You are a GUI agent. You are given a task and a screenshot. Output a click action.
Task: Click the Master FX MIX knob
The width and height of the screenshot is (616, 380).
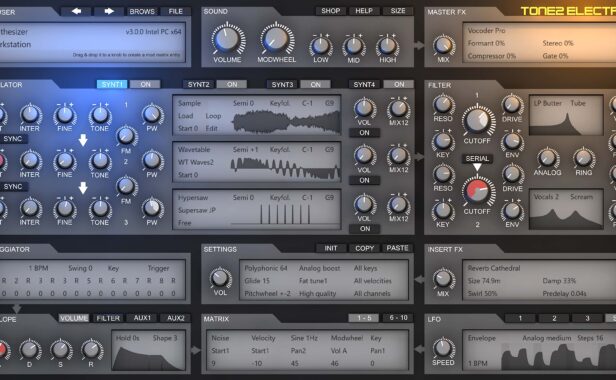click(x=443, y=45)
